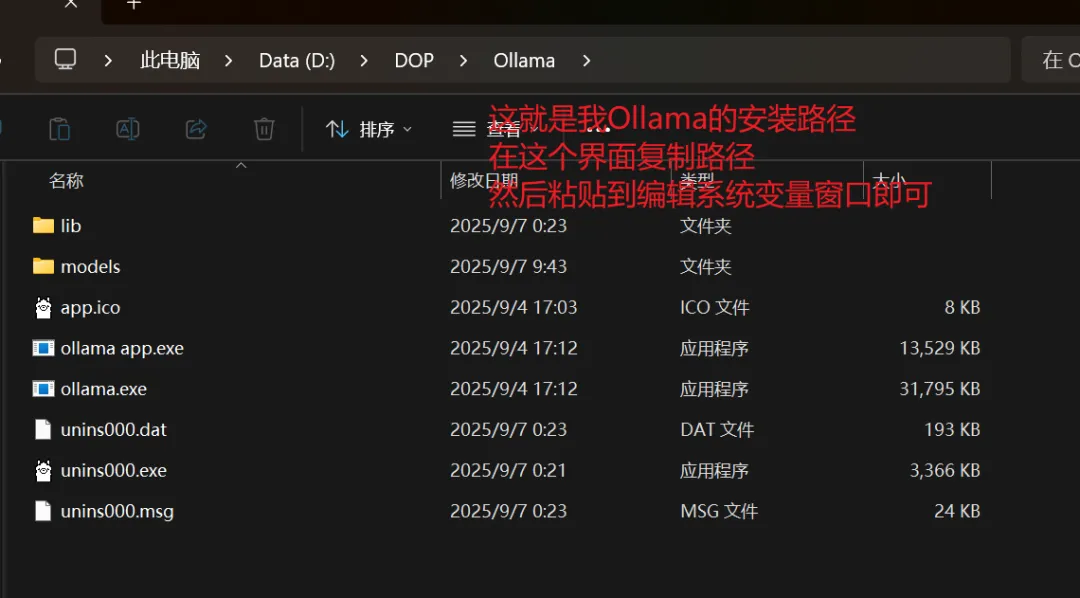The width and height of the screenshot is (1080, 598).
Task: Click the date 2025/9/4 17:03
Action: tap(513, 307)
